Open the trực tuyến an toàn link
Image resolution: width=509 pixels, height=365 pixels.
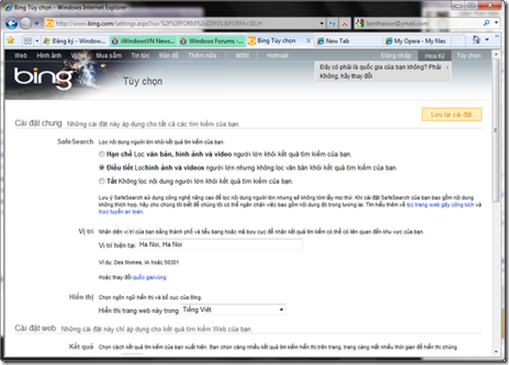click(121, 212)
